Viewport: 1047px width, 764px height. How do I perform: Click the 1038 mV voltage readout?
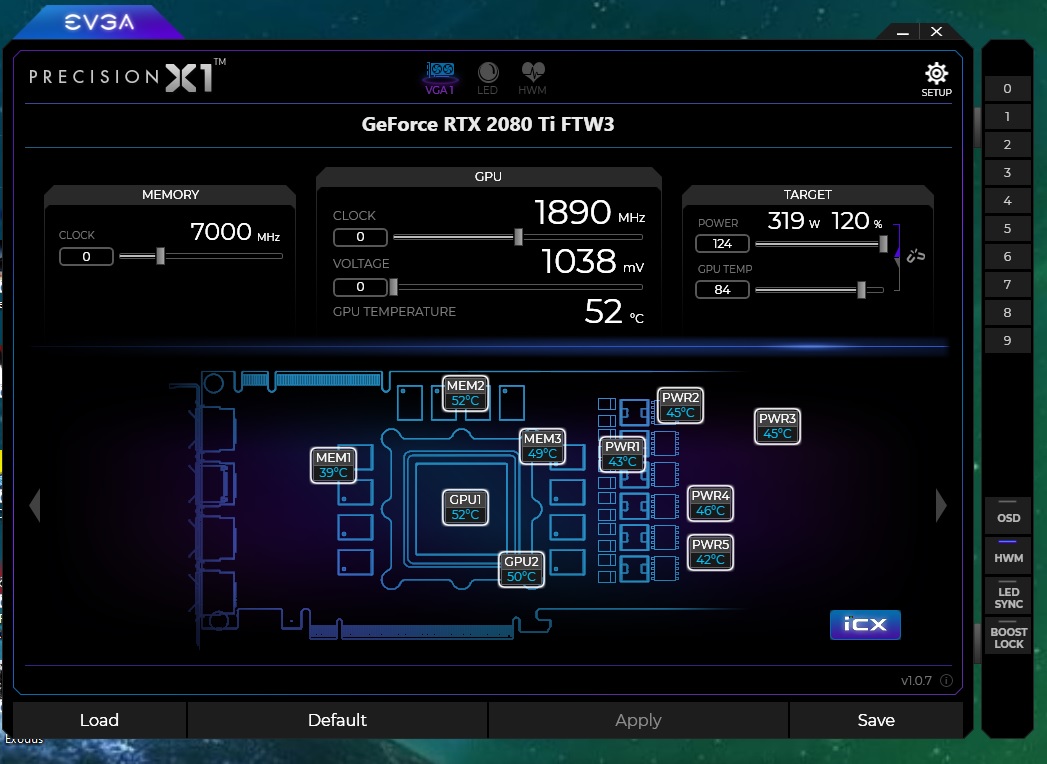[593, 261]
